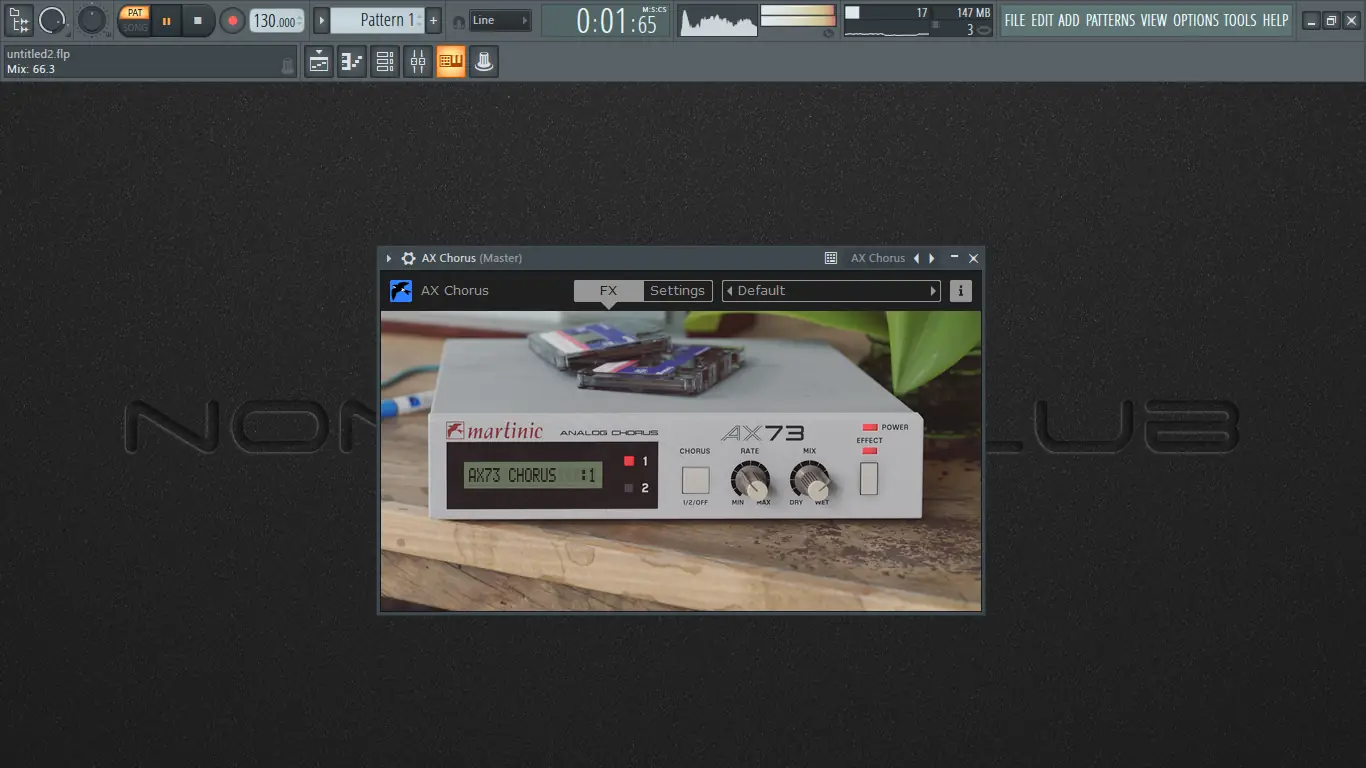
Task: Switch to the Settings tab
Action: 677,290
